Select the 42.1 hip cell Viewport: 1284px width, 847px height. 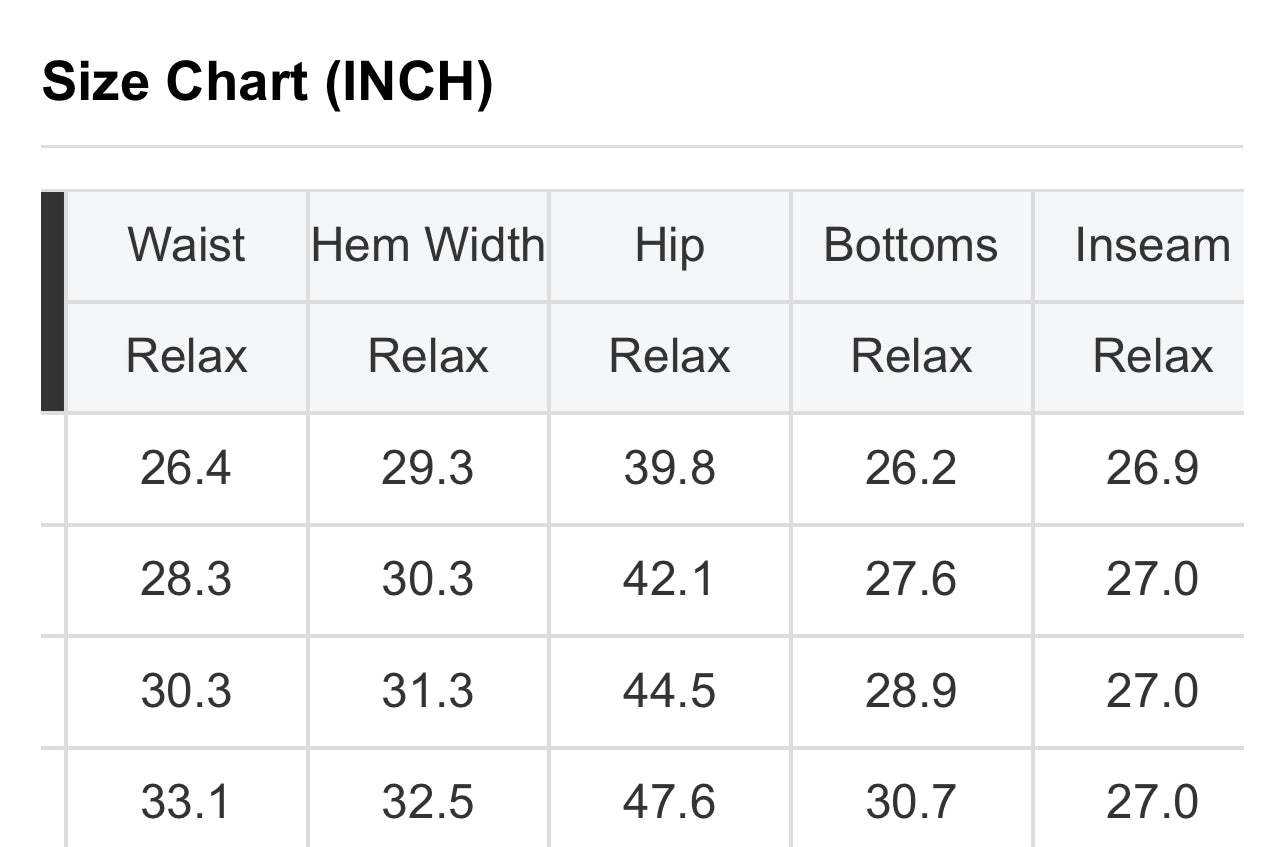[670, 580]
